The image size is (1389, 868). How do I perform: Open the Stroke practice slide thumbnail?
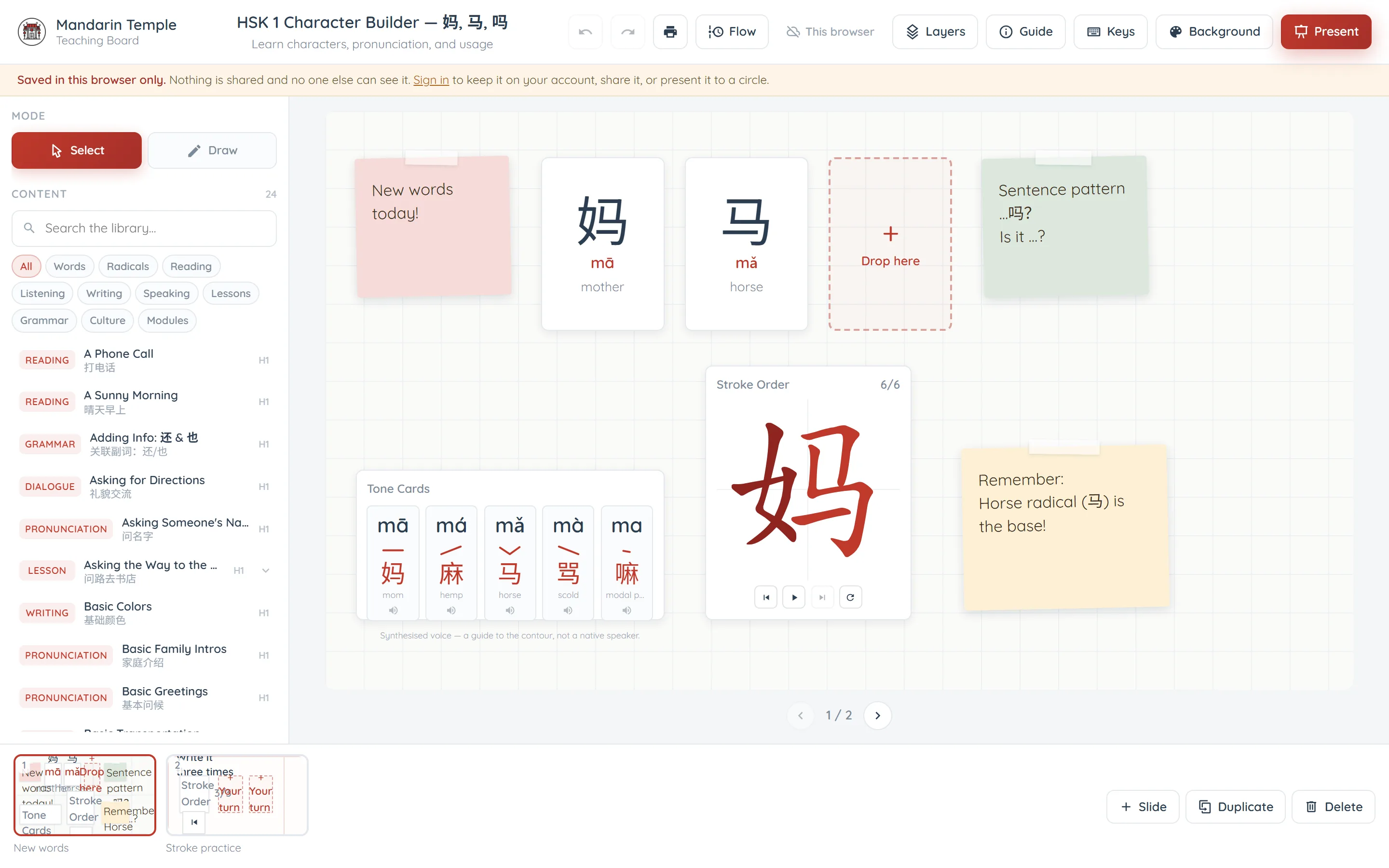click(x=237, y=795)
